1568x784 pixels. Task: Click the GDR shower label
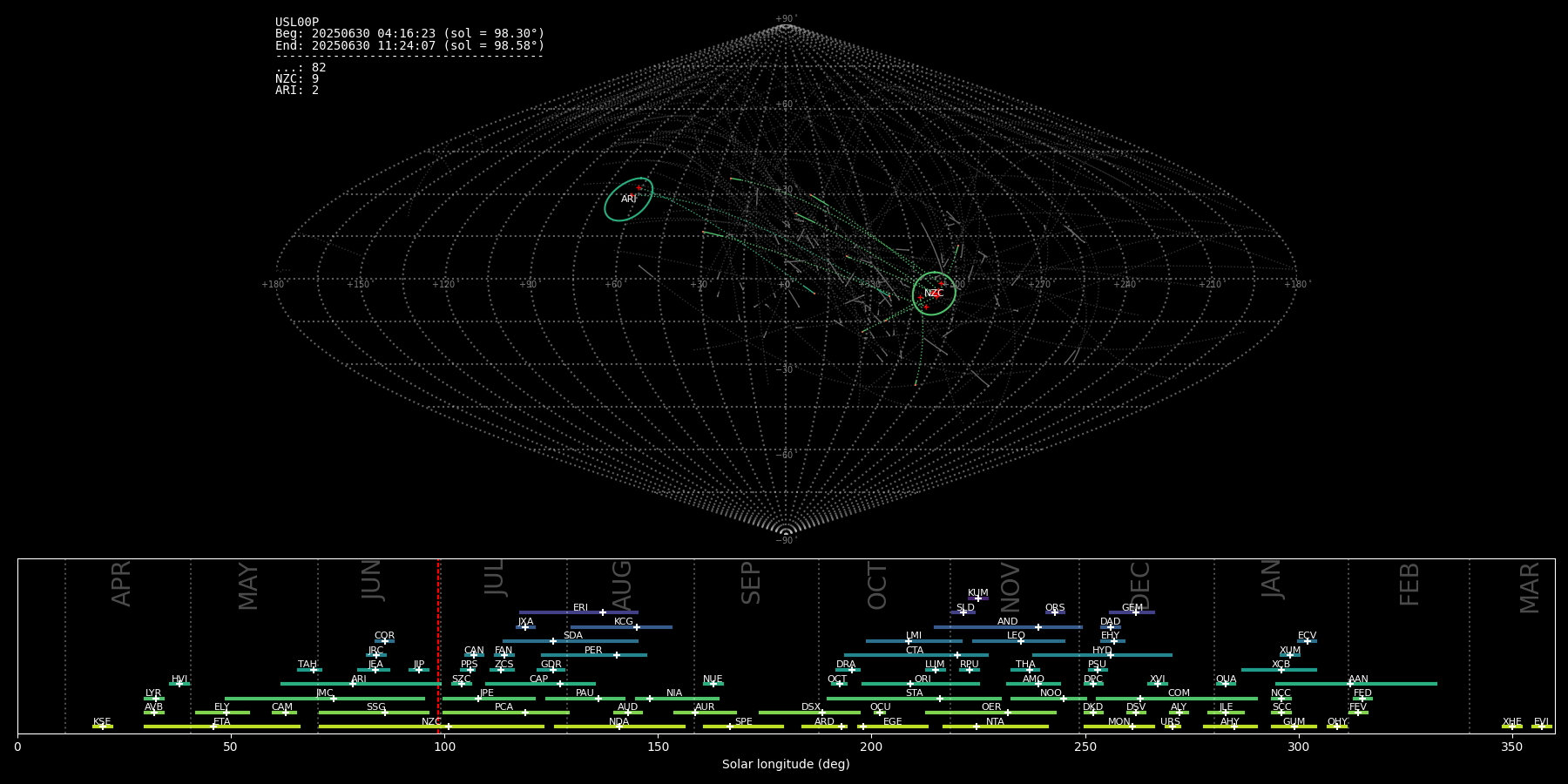click(551, 665)
